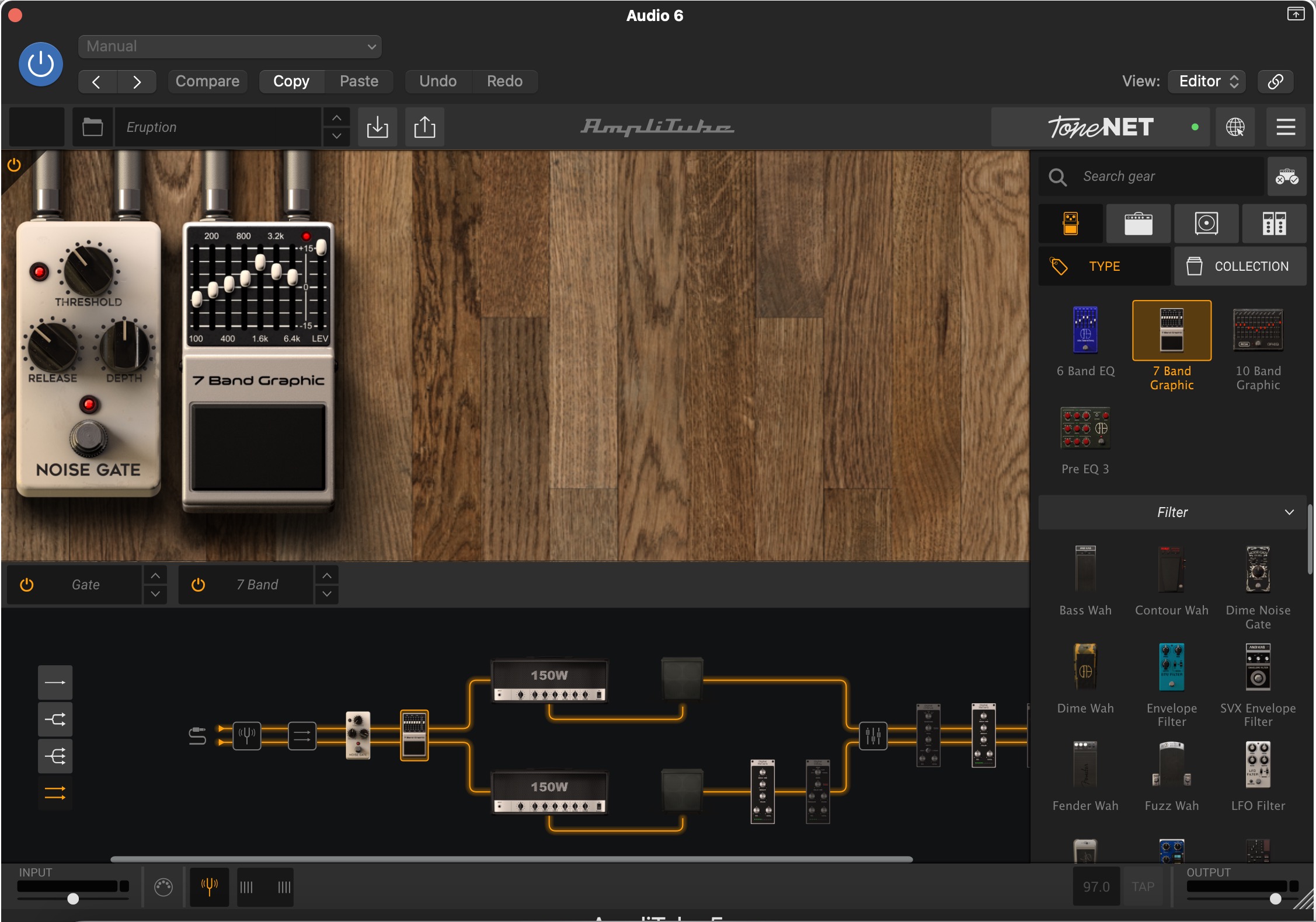The width and height of the screenshot is (1316, 922).
Task: Click the save preset download icon
Action: click(377, 127)
